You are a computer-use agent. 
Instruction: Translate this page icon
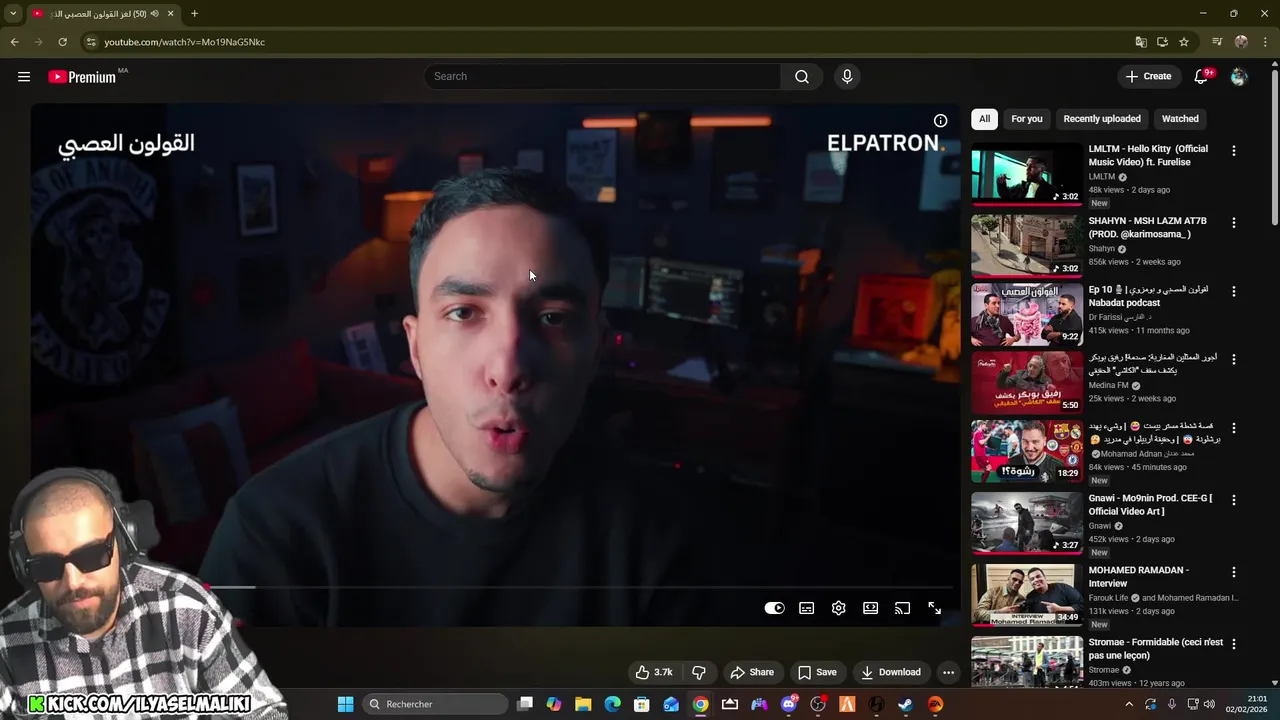click(1141, 42)
